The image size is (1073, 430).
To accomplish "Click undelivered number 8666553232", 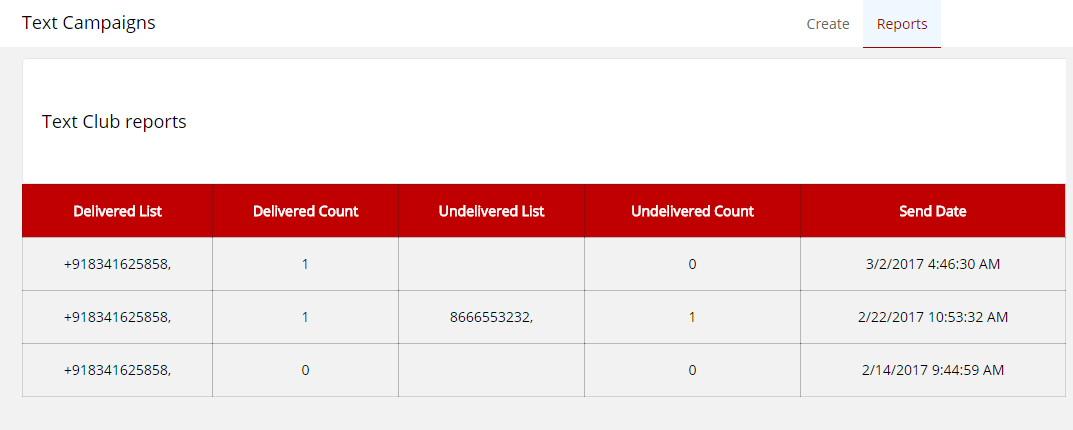I will click(x=491, y=317).
